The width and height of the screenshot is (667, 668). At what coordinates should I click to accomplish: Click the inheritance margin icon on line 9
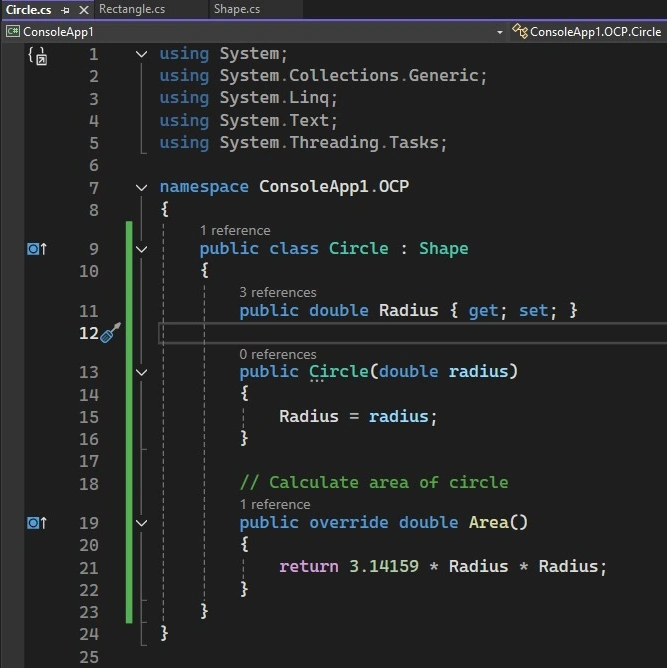click(x=37, y=249)
